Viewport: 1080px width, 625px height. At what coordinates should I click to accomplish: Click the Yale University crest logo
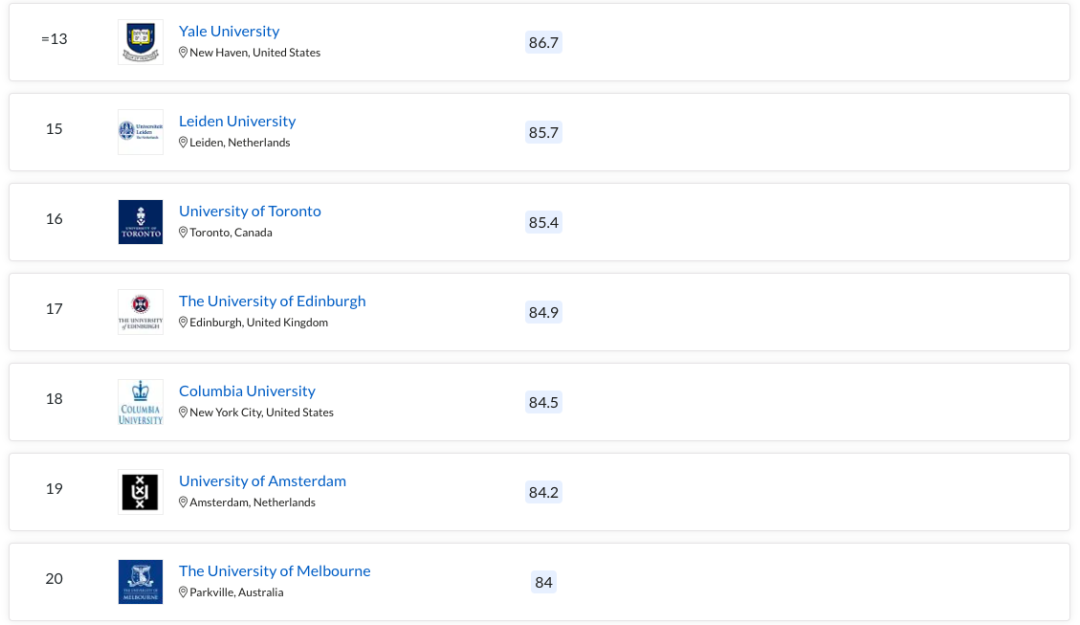click(141, 42)
